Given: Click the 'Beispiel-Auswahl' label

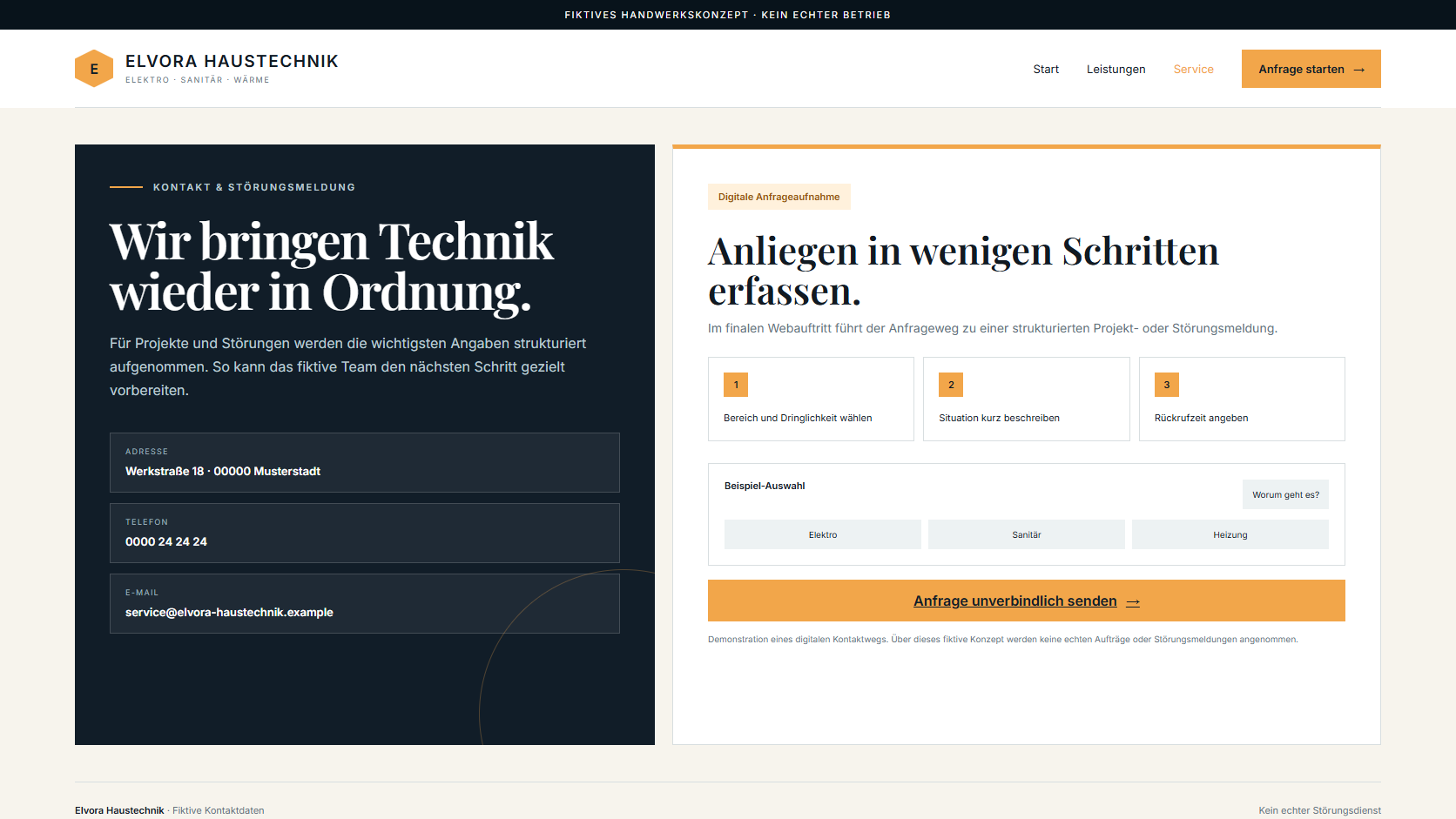Looking at the screenshot, I should [765, 486].
